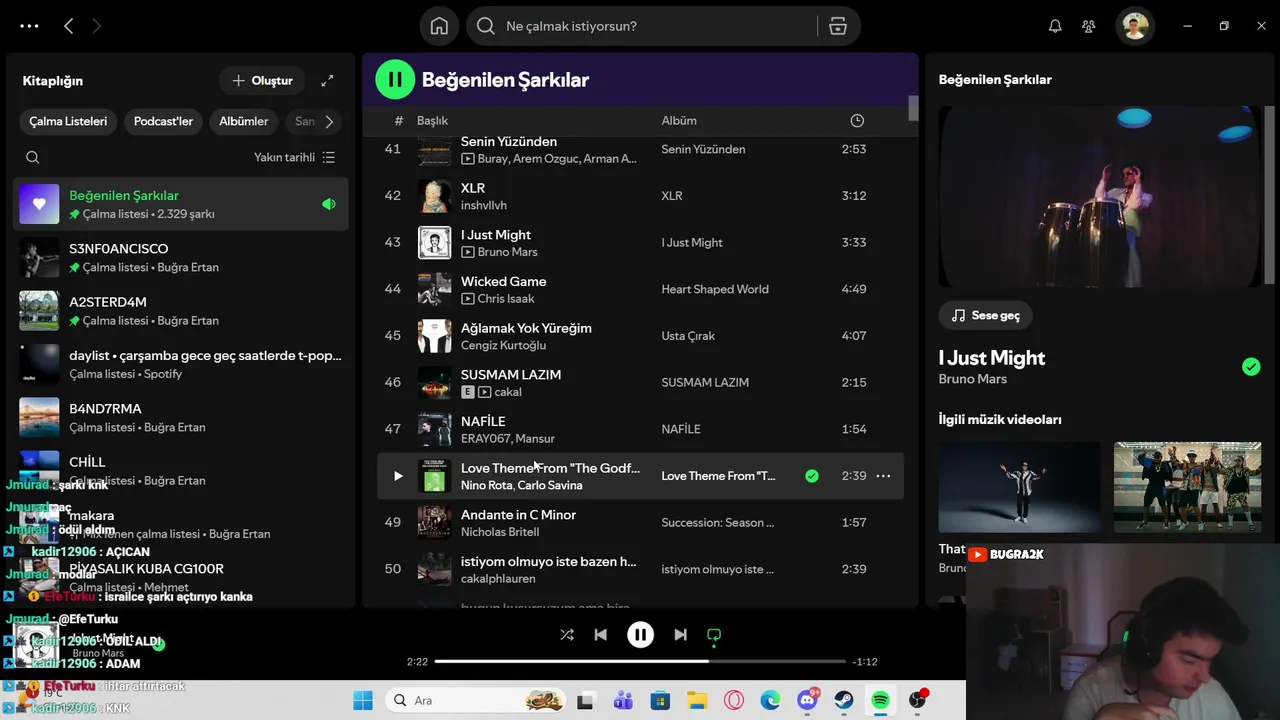The image size is (1280, 720).
Task: Open second related music video thumbnail
Action: [1188, 487]
